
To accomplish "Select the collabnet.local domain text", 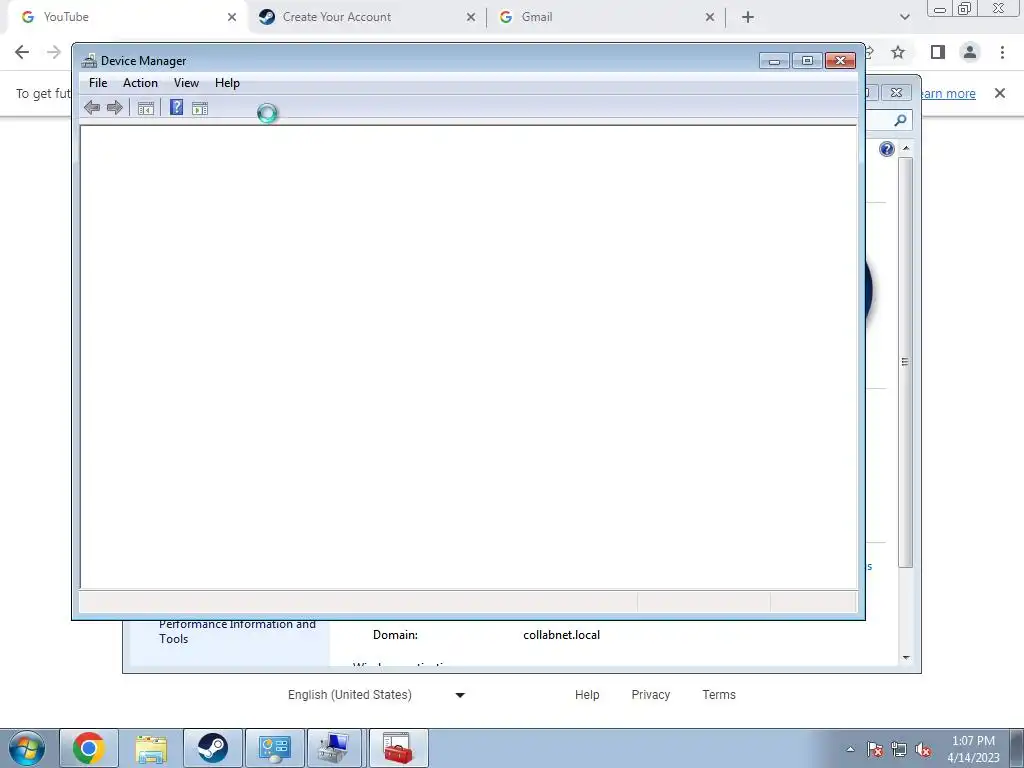I will (562, 635).
